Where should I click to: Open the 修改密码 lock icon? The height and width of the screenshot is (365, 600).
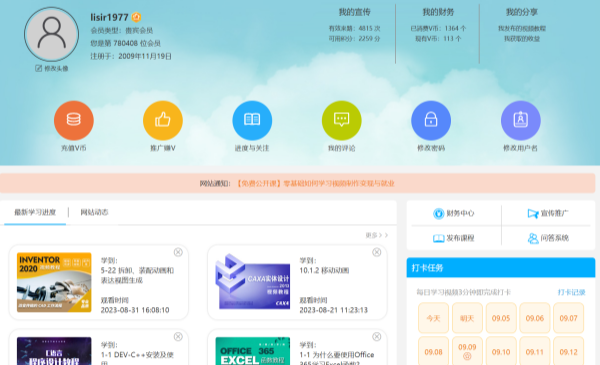click(x=431, y=120)
